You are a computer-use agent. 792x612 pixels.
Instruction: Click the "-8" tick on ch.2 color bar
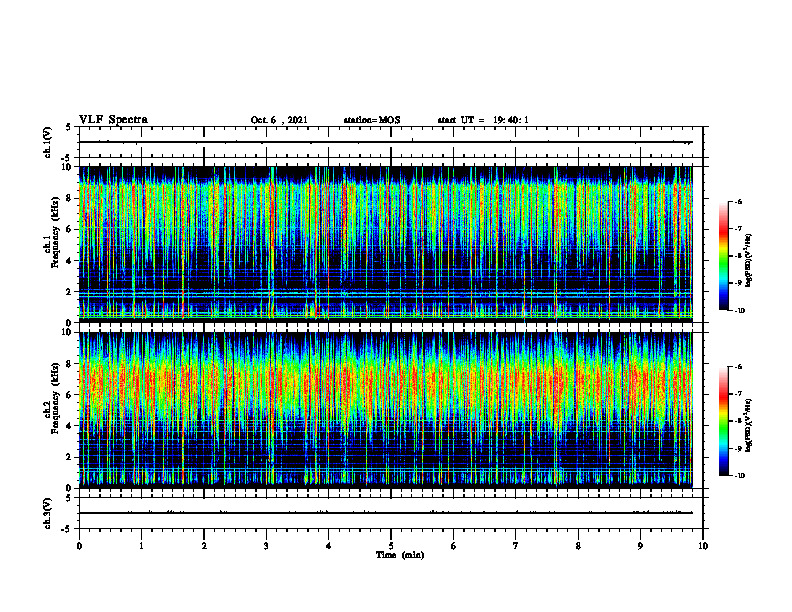(739, 421)
